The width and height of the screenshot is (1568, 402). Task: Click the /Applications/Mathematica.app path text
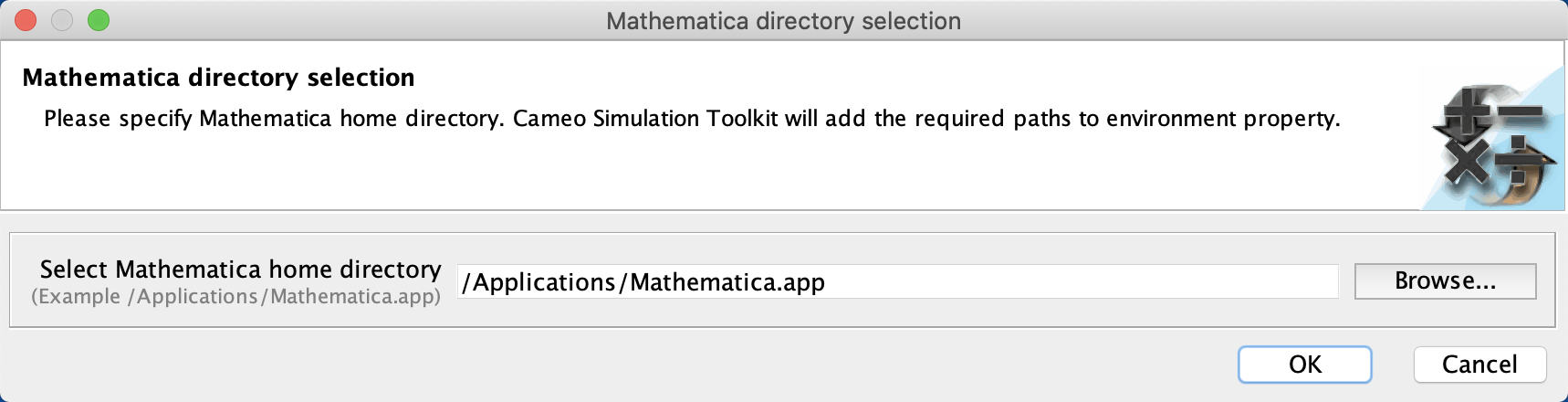tap(643, 282)
